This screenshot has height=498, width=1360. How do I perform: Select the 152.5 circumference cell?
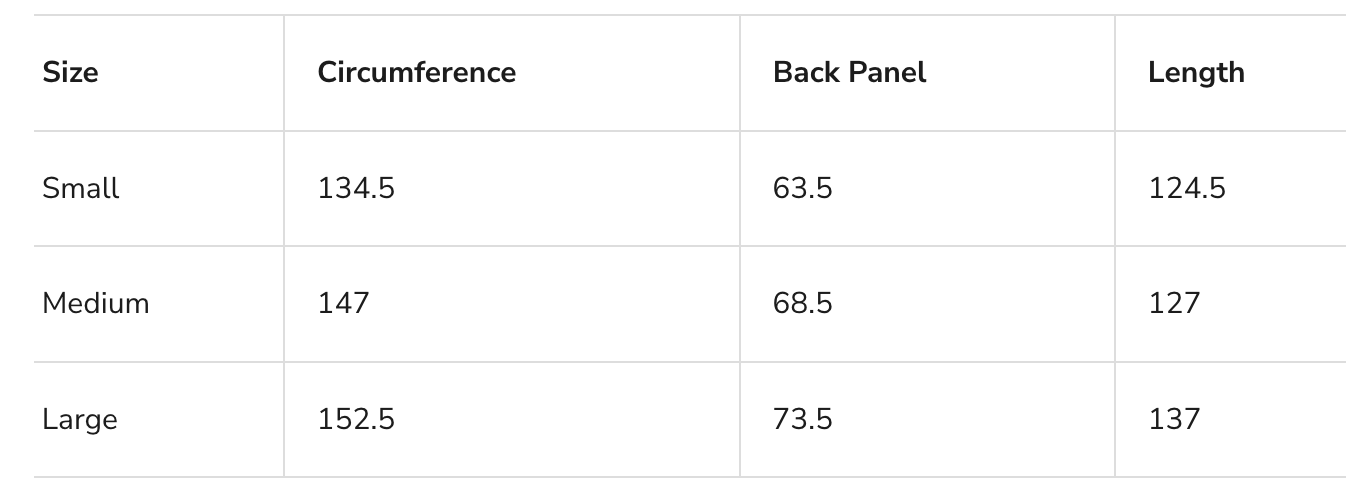point(356,419)
